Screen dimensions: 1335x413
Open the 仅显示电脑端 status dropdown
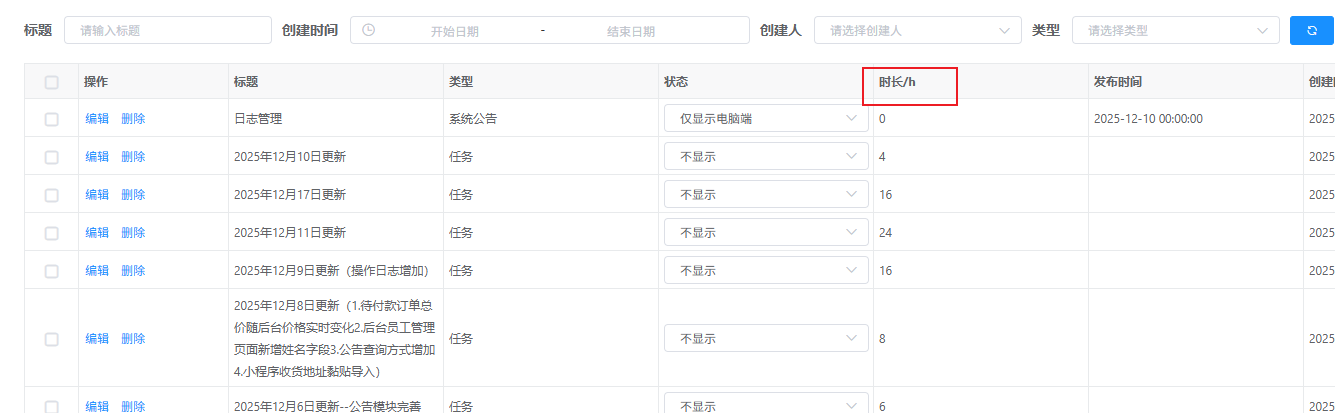tap(765, 119)
